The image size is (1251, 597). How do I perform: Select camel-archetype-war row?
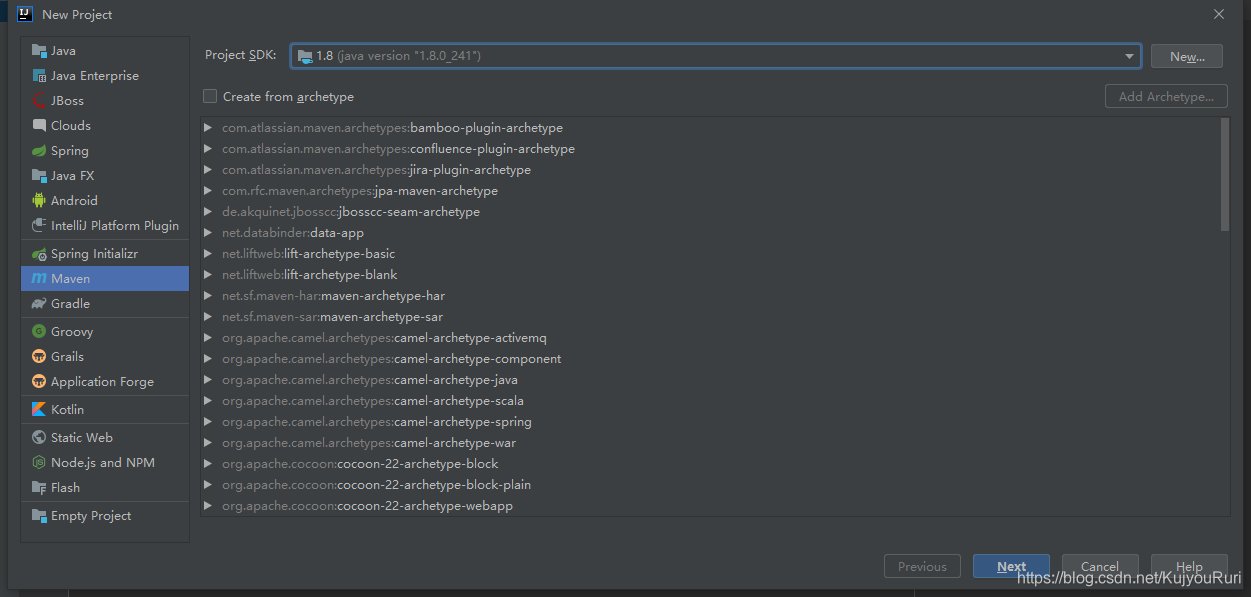point(710,443)
